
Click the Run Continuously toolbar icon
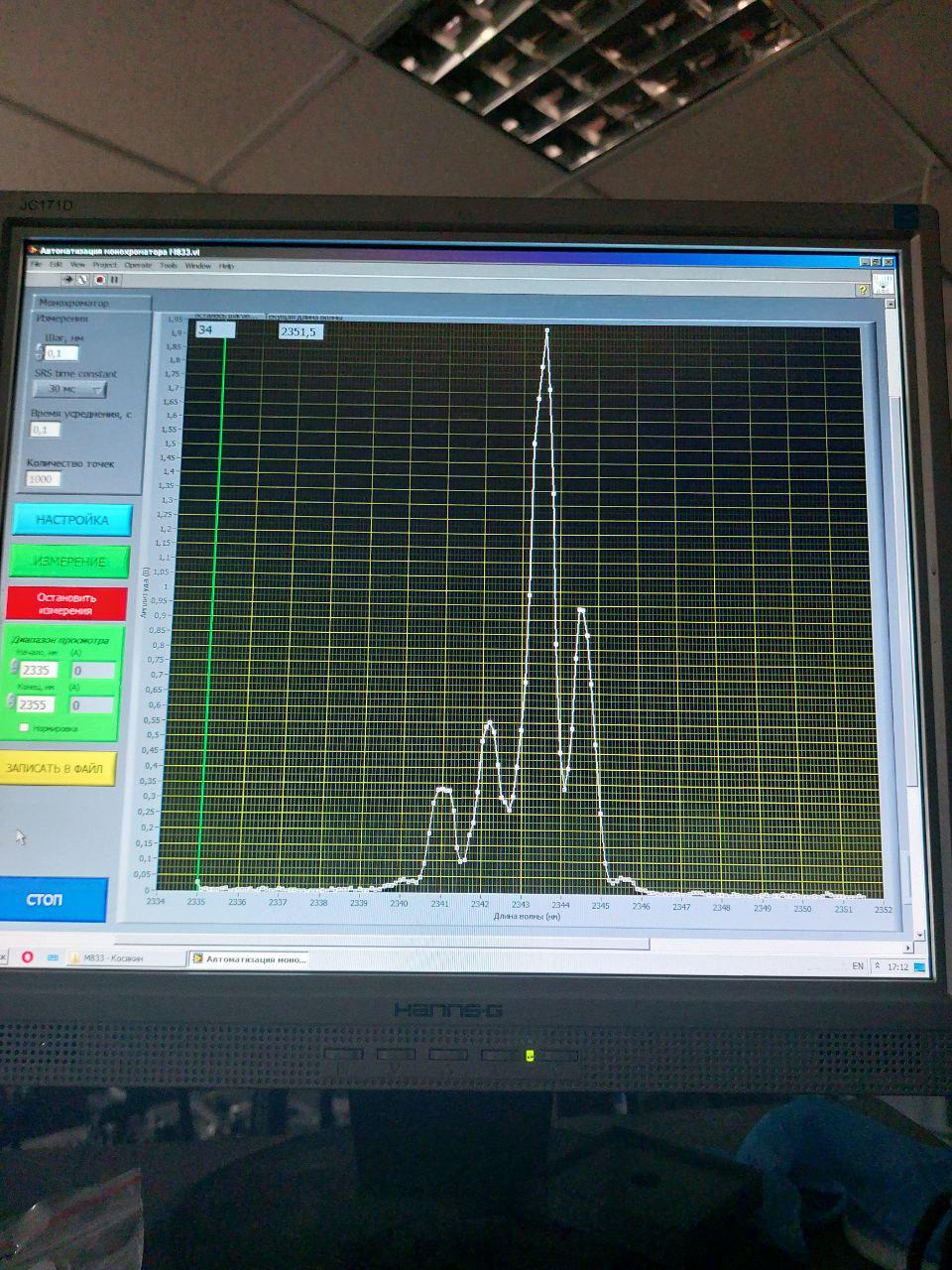83,280
